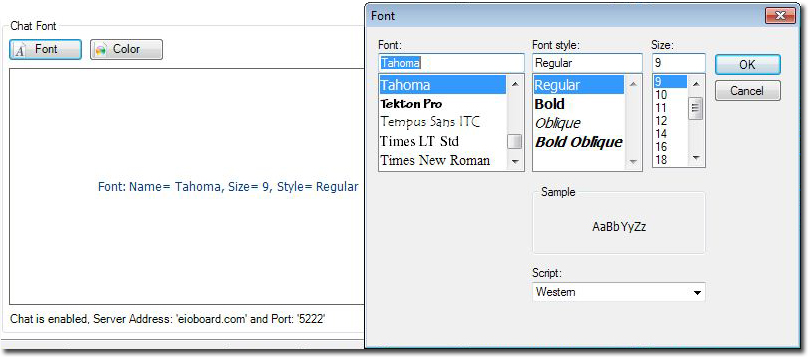Close the Font dialog window
Screen dimensions: 809x360
click(780, 16)
